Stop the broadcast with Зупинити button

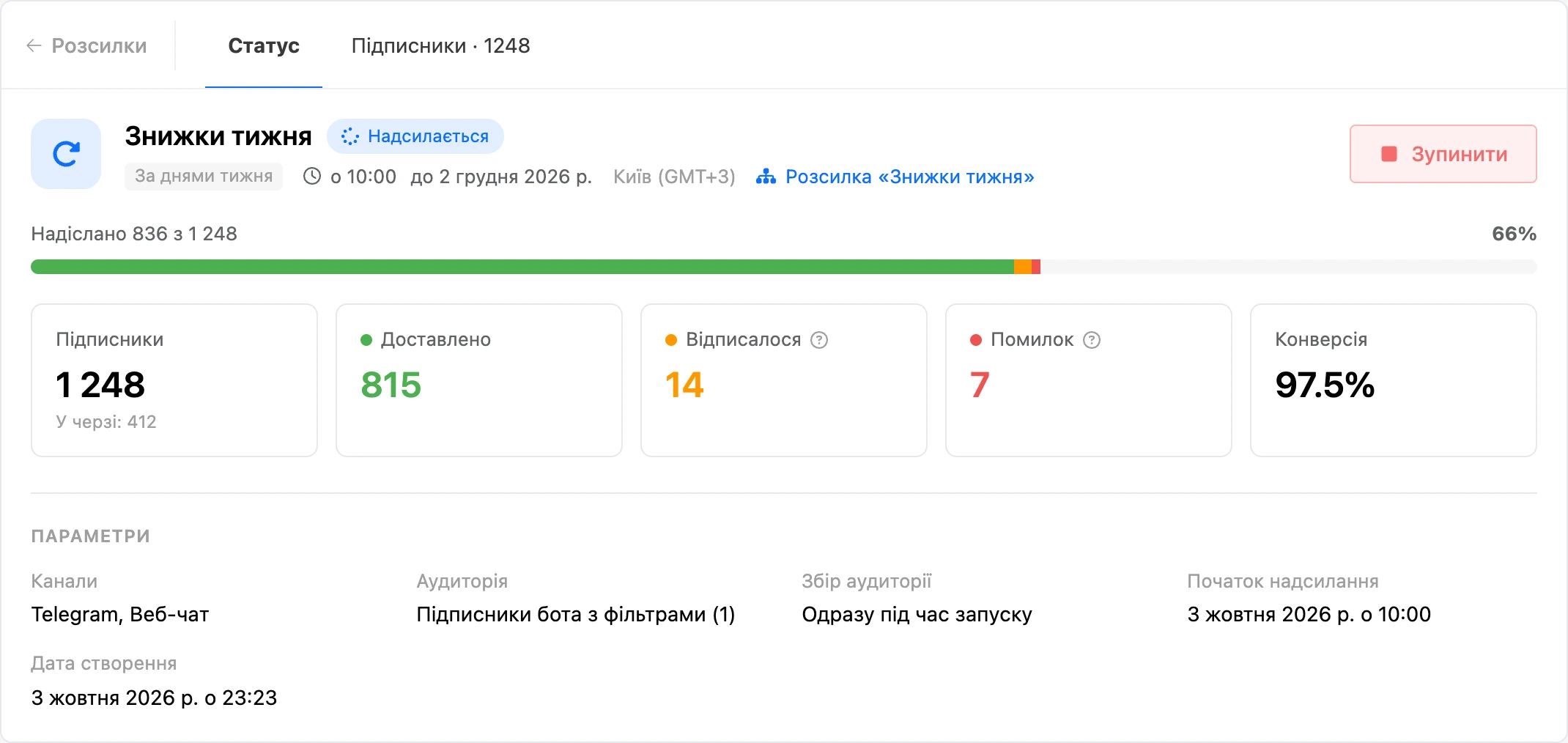[x=1443, y=154]
